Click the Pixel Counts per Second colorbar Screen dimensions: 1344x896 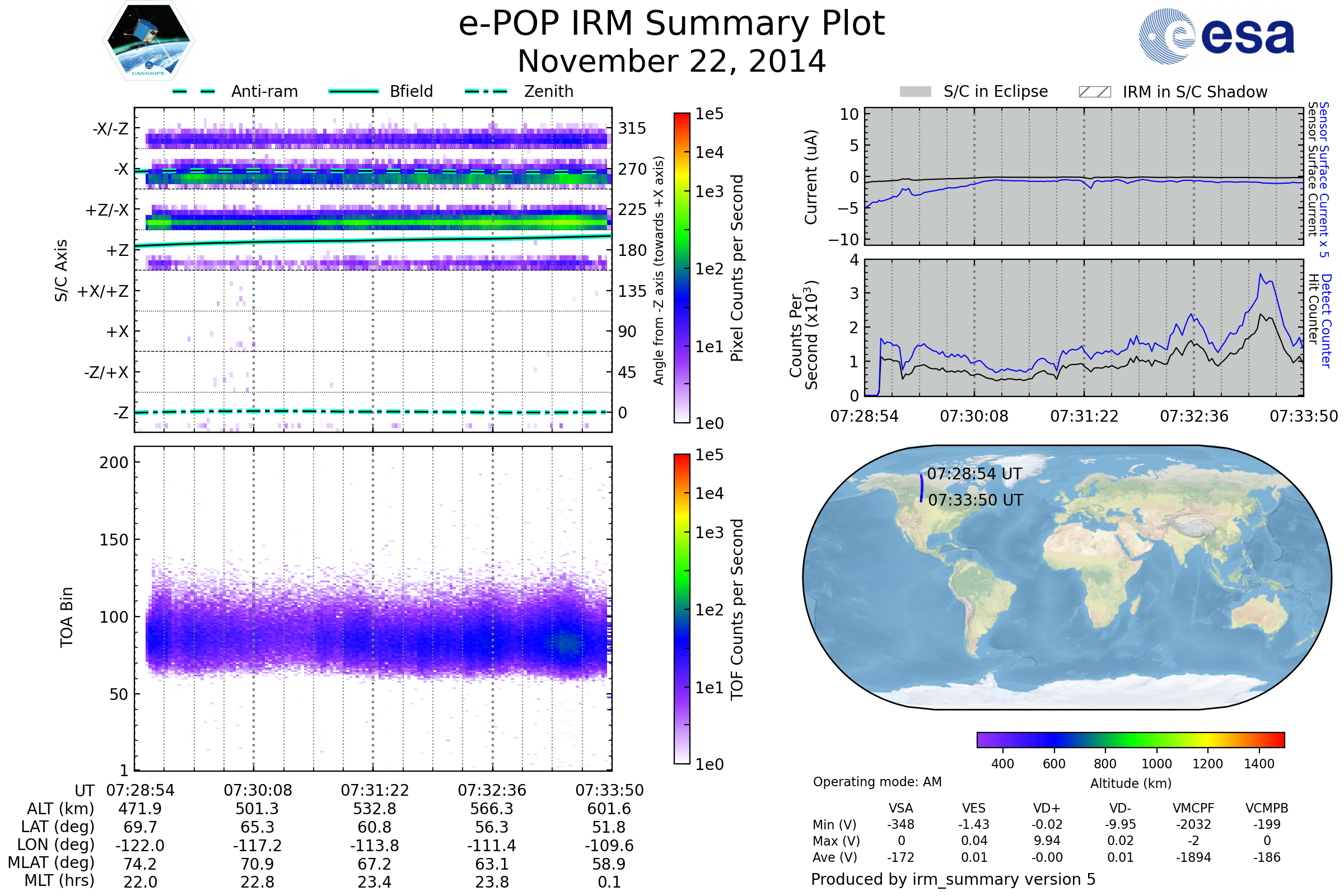[682, 268]
